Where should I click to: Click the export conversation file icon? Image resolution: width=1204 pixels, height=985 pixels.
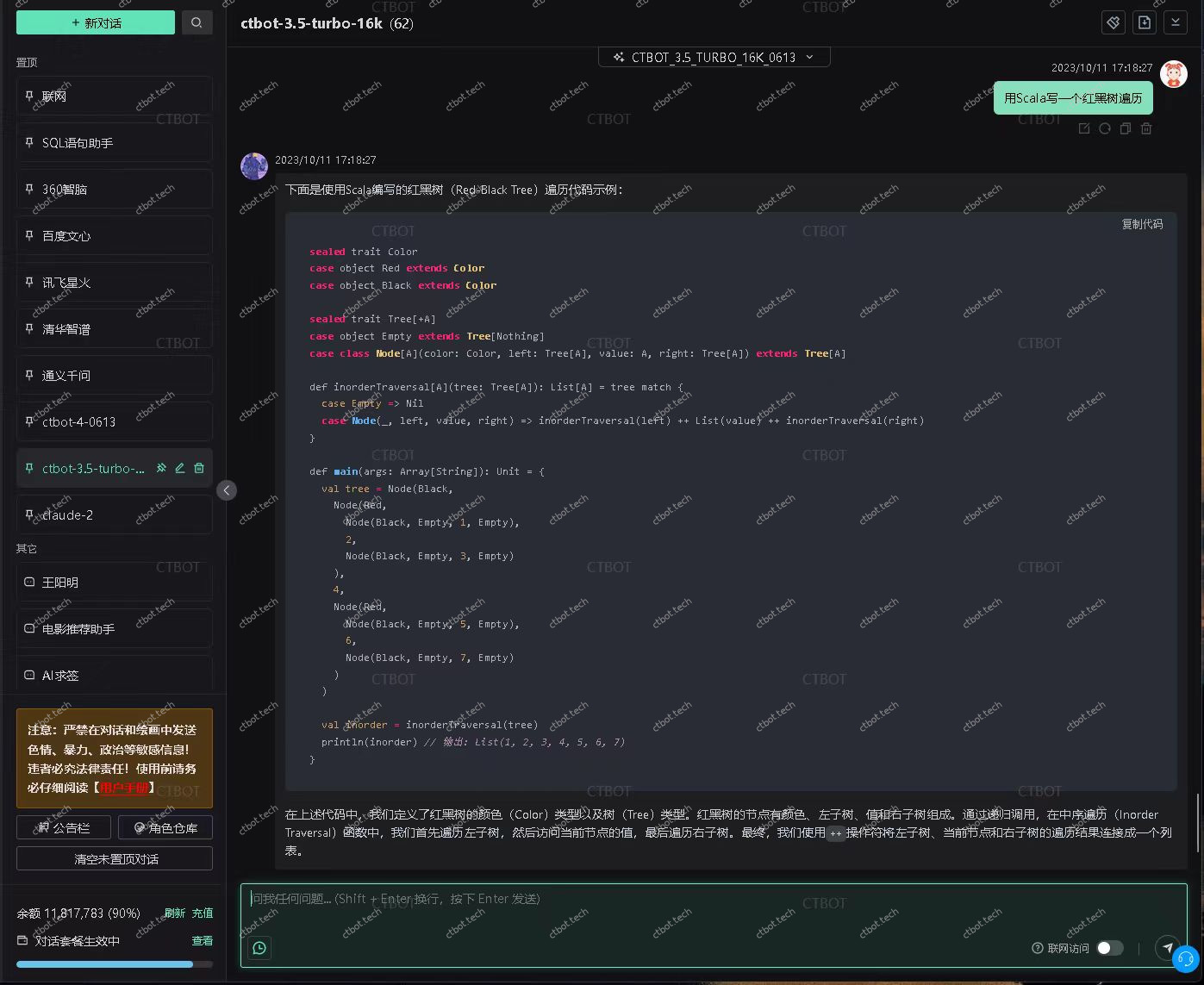(x=1144, y=23)
